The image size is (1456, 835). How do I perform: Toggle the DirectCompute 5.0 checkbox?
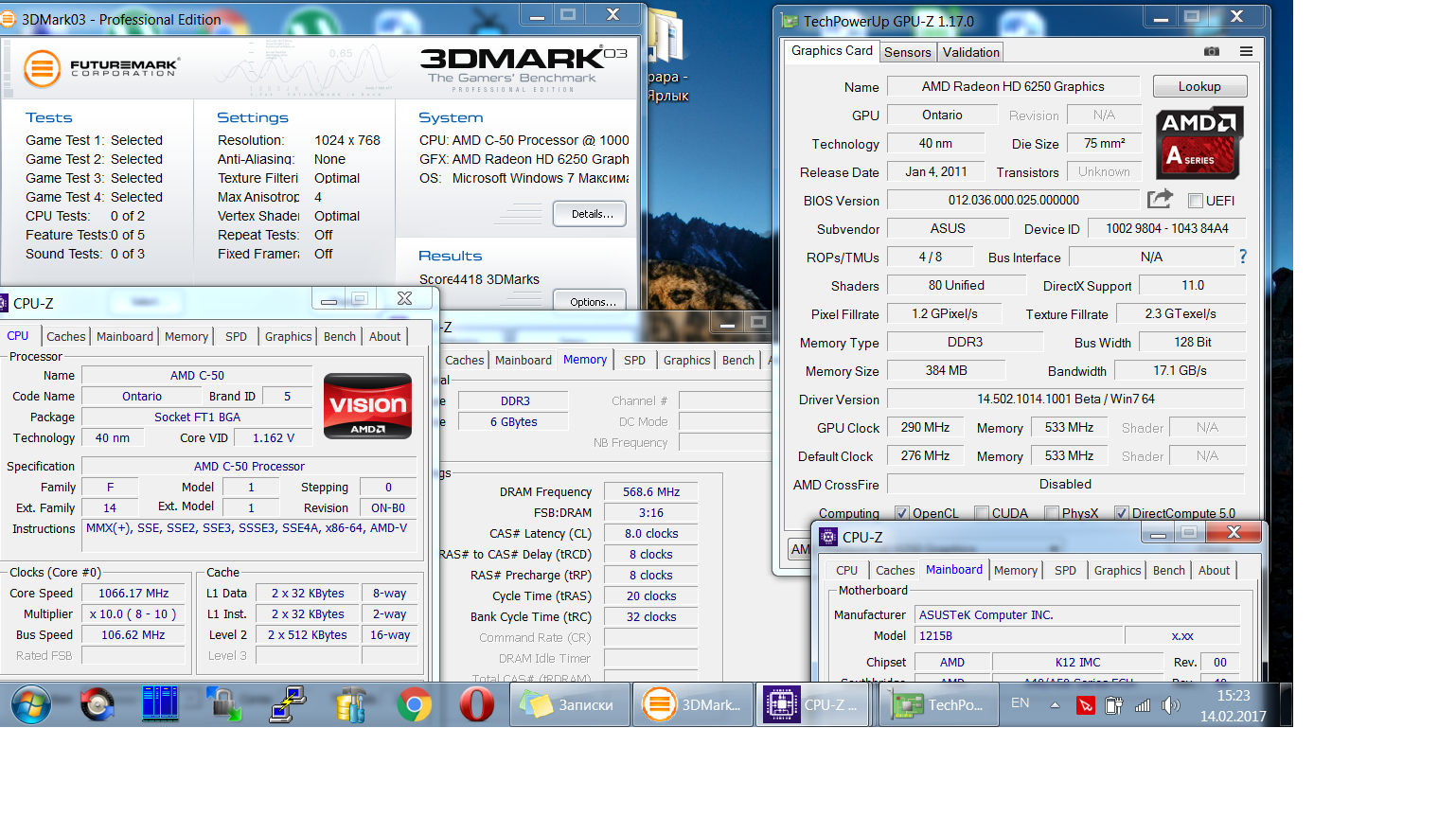pos(1121,513)
